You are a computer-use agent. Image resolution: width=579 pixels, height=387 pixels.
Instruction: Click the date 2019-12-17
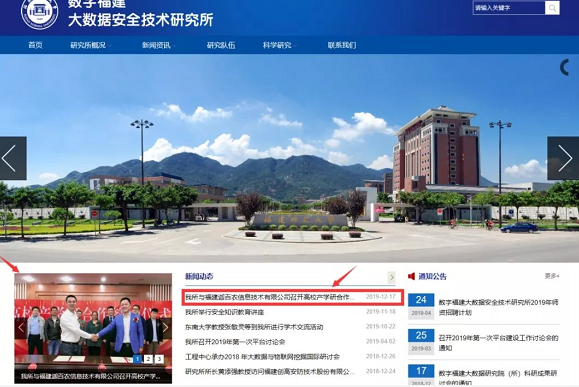coord(381,297)
